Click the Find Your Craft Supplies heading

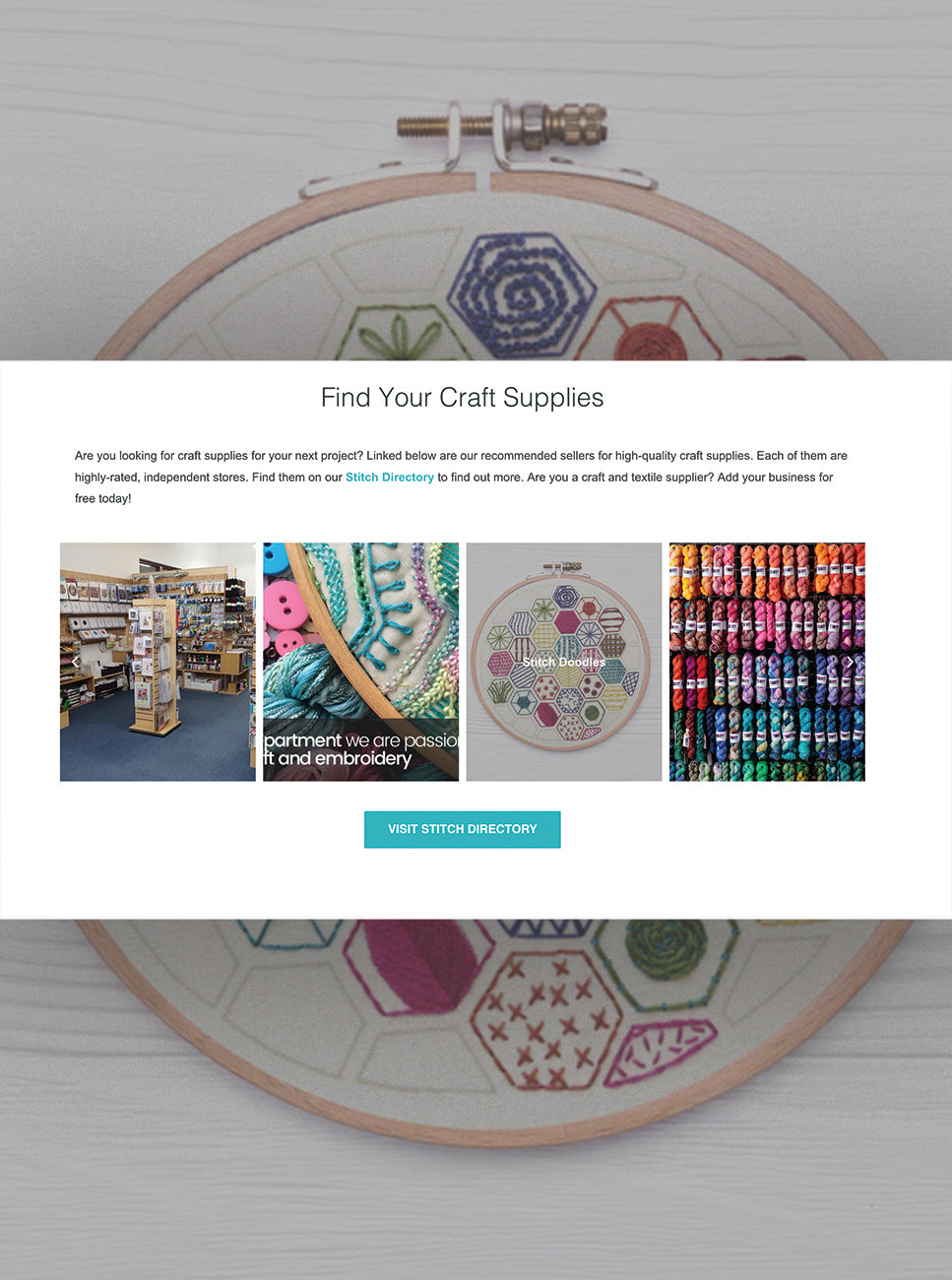point(462,398)
